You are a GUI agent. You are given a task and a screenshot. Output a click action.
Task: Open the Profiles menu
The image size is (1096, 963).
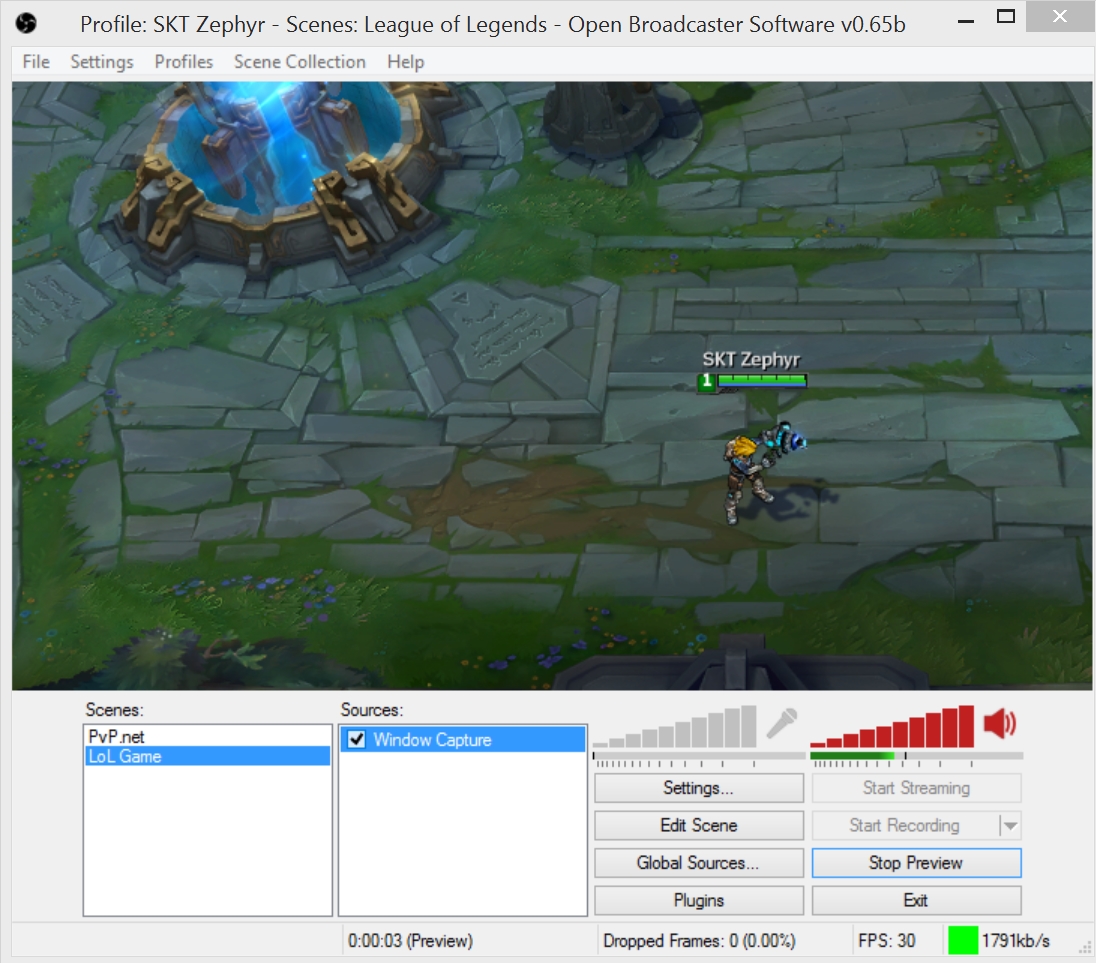(183, 61)
